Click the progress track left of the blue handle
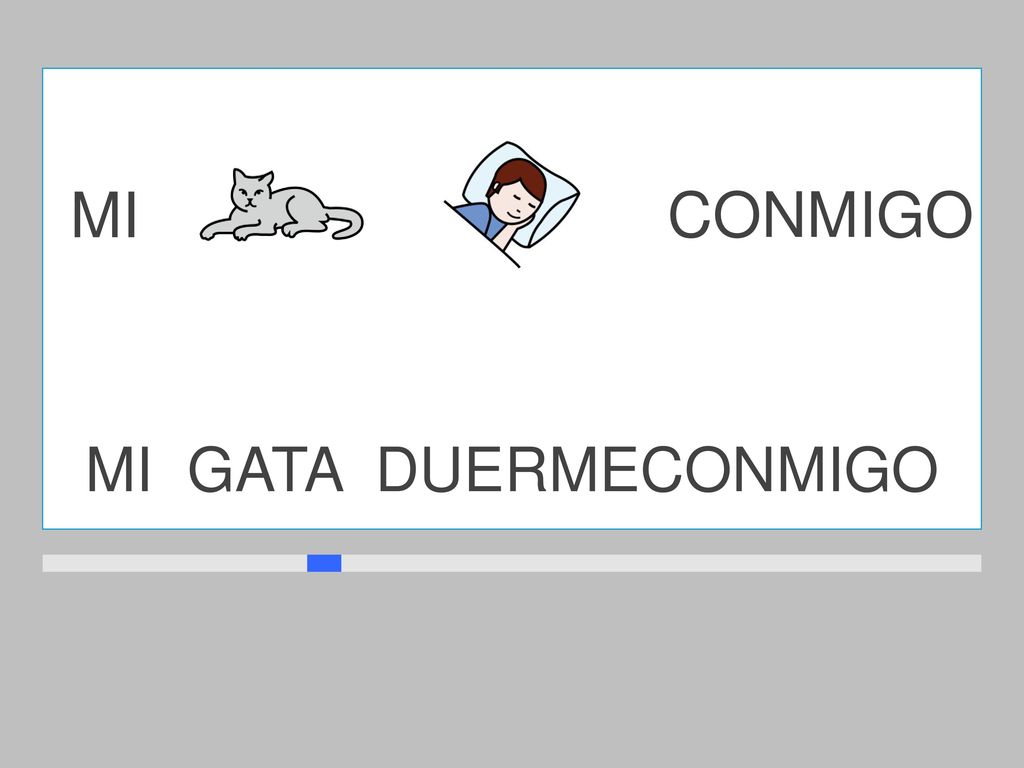Viewport: 1024px width, 768px height. [174, 563]
